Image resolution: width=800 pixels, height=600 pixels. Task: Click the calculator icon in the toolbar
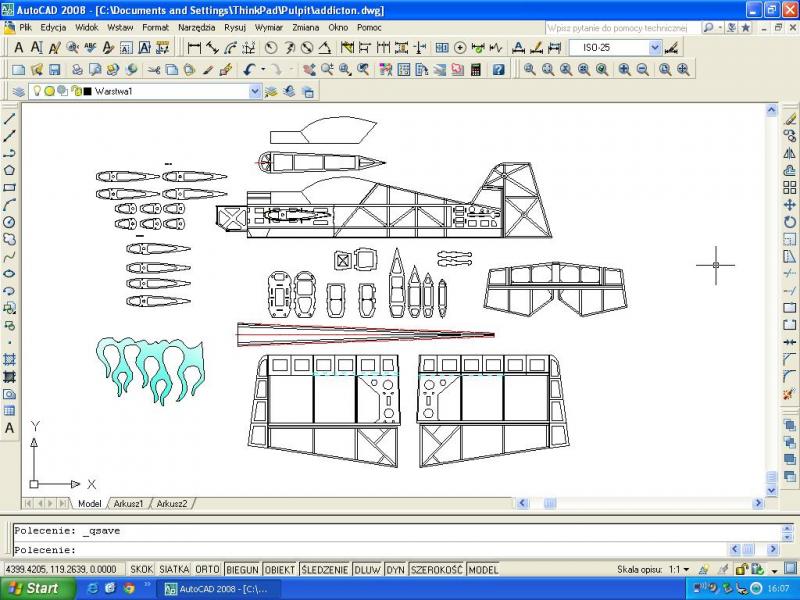(x=476, y=69)
